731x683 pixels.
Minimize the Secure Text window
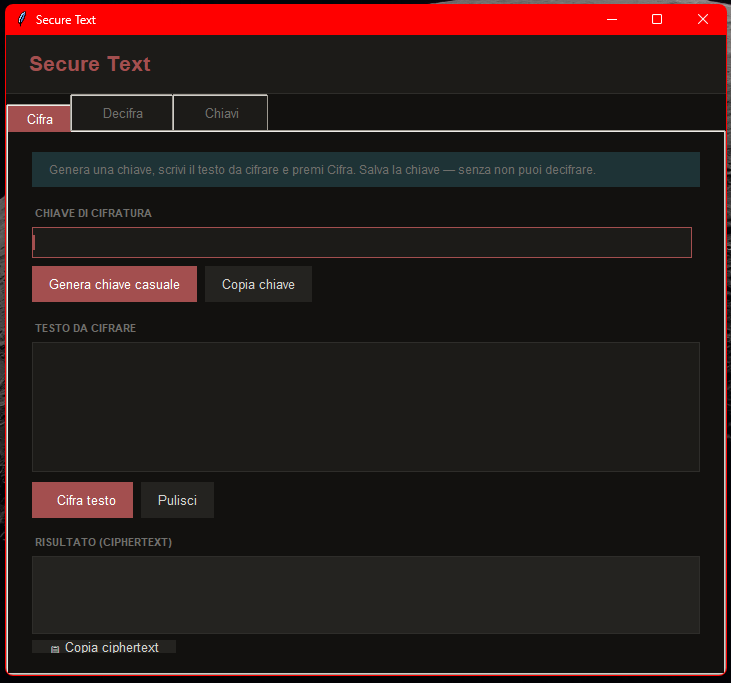(612, 19)
